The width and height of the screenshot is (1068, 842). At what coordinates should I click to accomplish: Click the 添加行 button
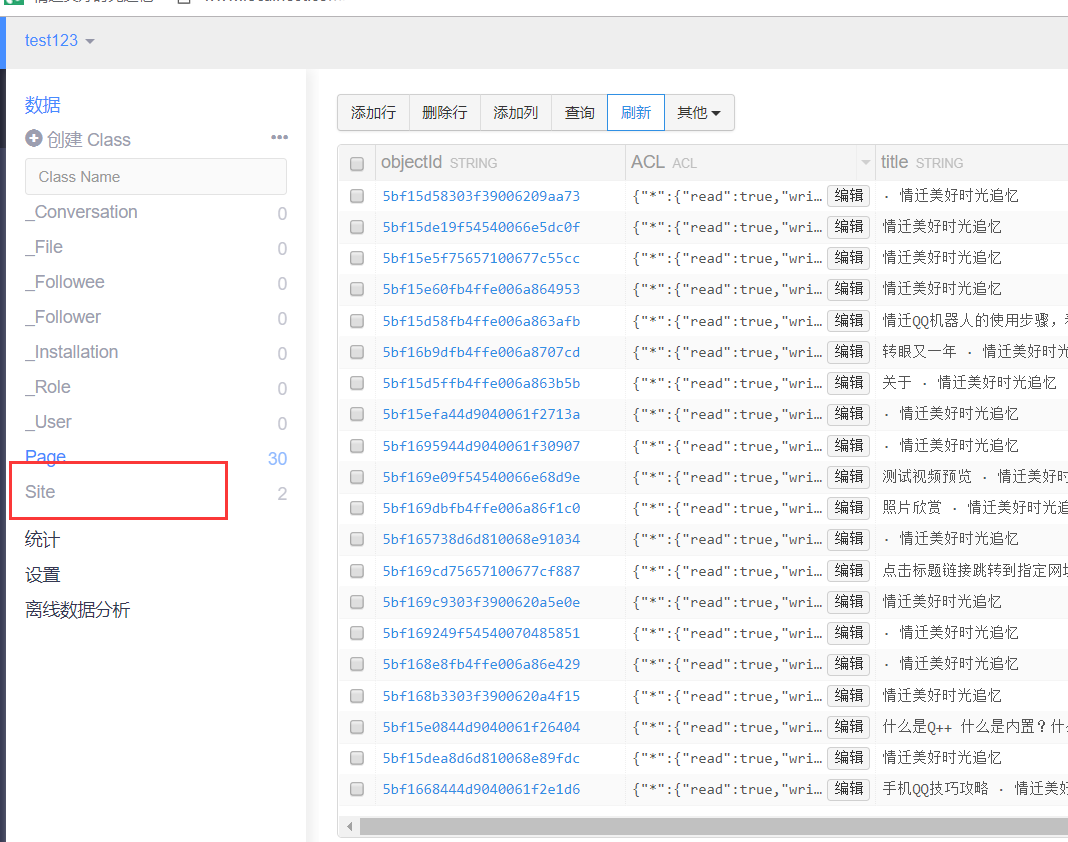click(x=373, y=112)
